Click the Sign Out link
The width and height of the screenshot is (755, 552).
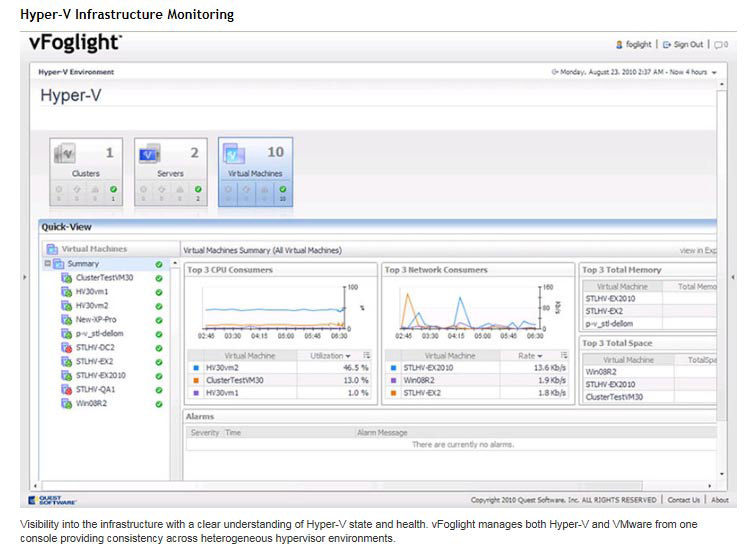tap(688, 44)
